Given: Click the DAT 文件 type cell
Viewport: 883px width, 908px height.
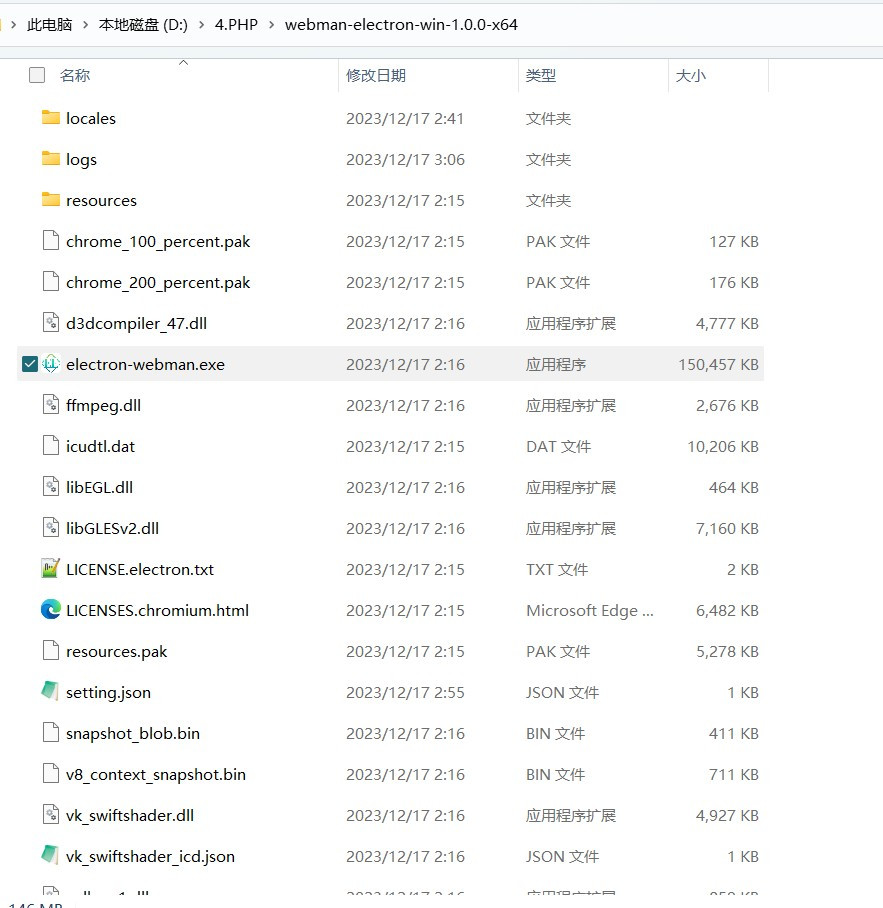Looking at the screenshot, I should pos(559,446).
